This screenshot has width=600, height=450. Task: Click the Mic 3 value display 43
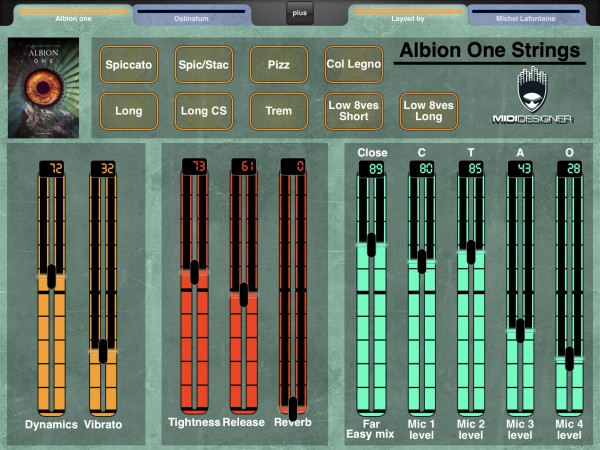click(520, 169)
